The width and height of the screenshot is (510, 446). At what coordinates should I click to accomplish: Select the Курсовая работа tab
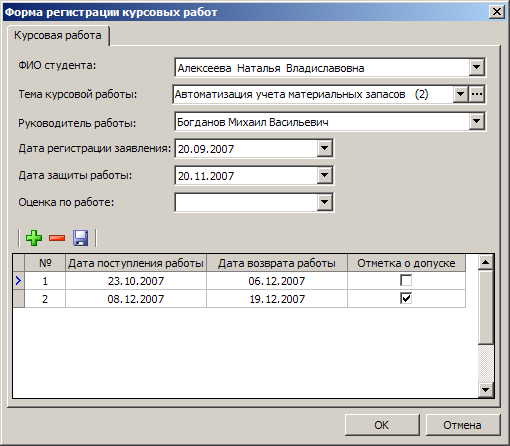tap(58, 35)
